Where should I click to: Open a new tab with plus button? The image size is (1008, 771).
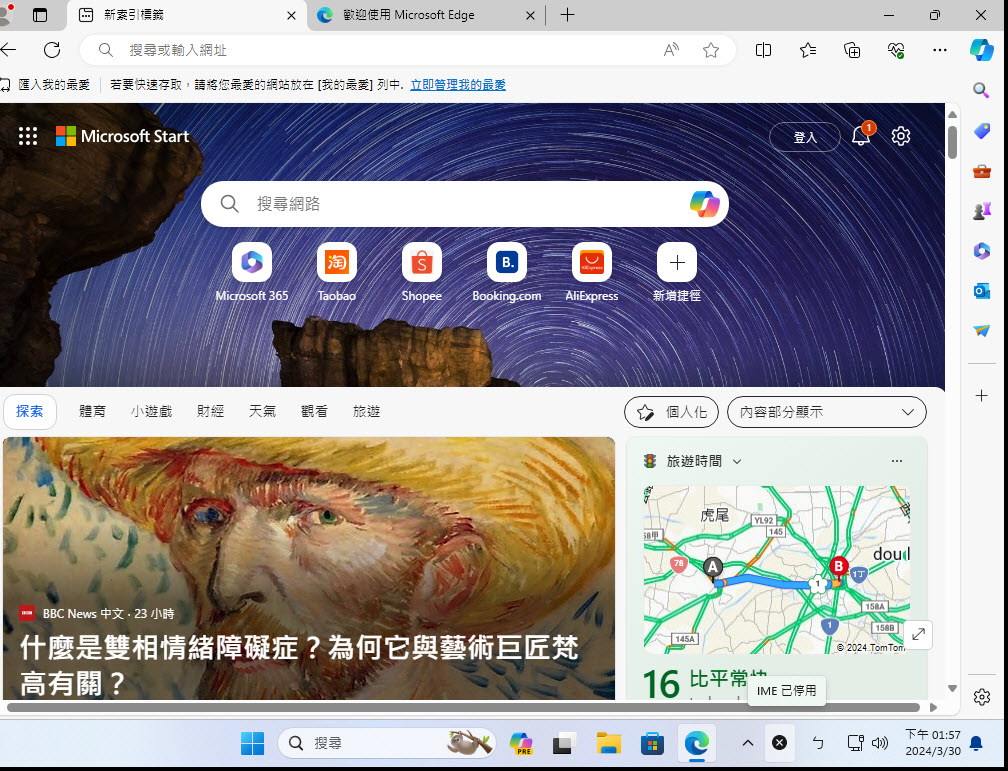[567, 15]
